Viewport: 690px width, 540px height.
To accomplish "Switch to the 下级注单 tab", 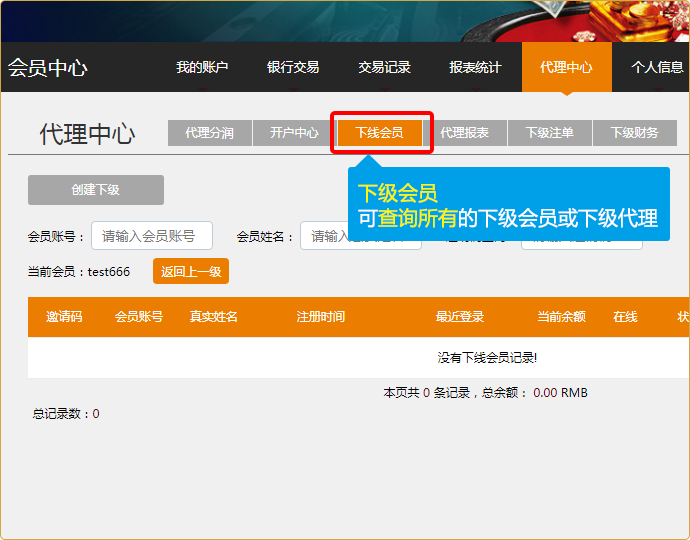I will click(550, 133).
